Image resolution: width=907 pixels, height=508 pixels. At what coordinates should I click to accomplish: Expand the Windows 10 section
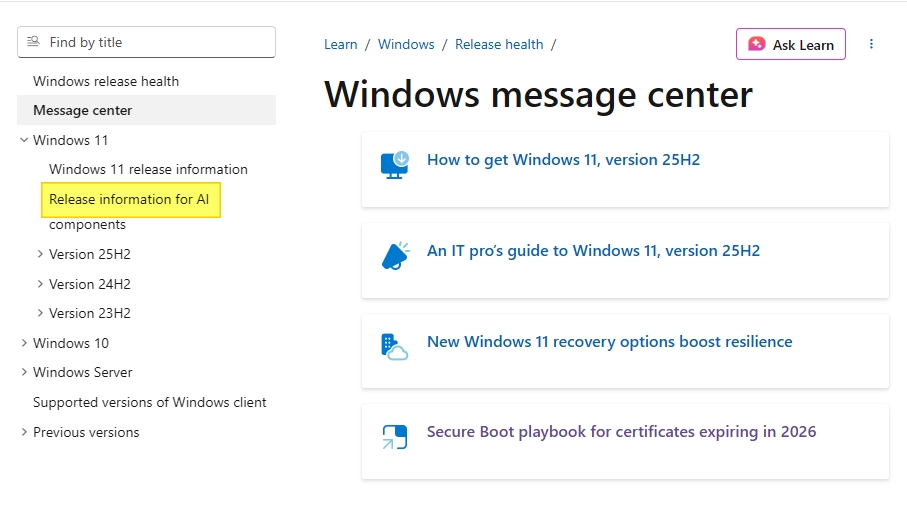pos(24,343)
